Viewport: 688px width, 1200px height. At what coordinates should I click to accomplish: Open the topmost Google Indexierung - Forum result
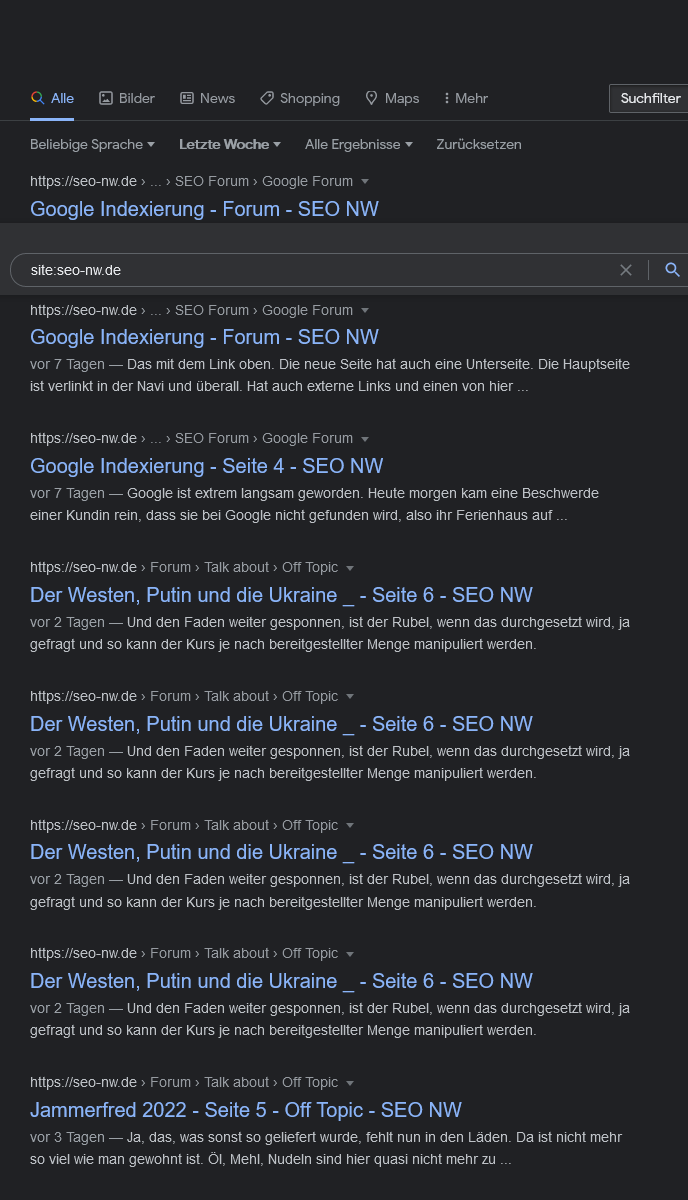coord(204,209)
